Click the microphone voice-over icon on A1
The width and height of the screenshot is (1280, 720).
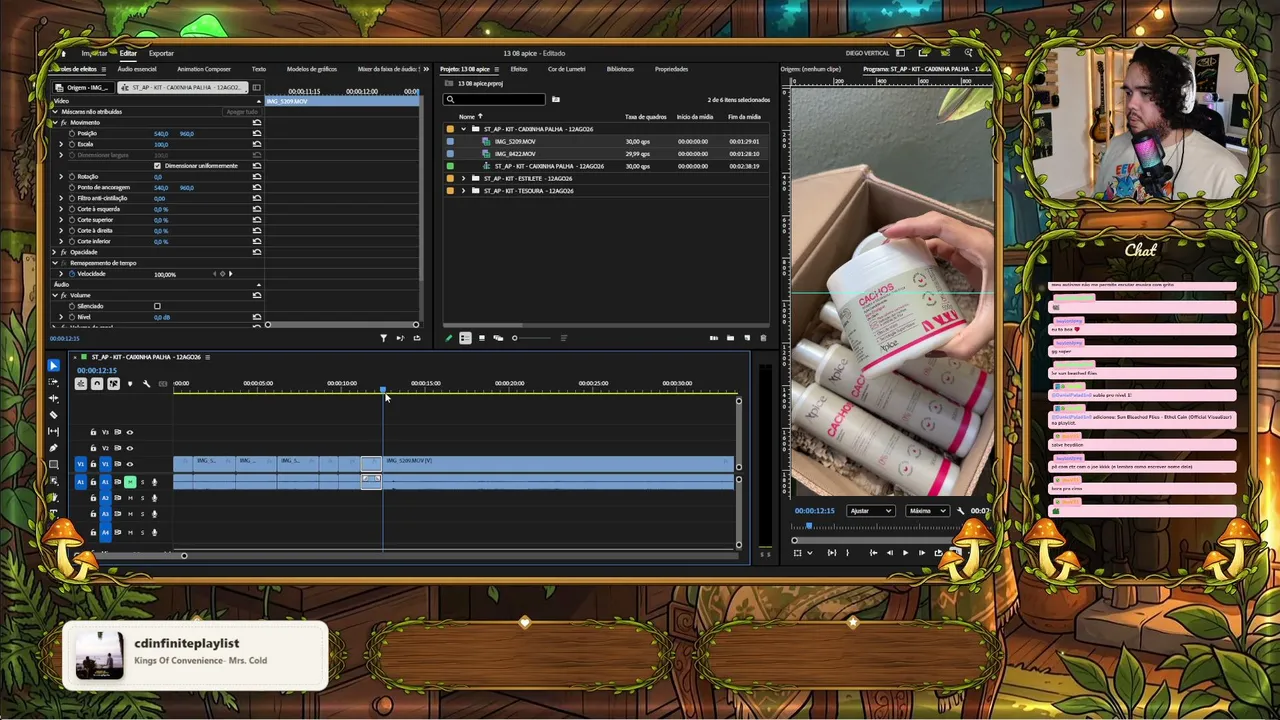pos(154,482)
